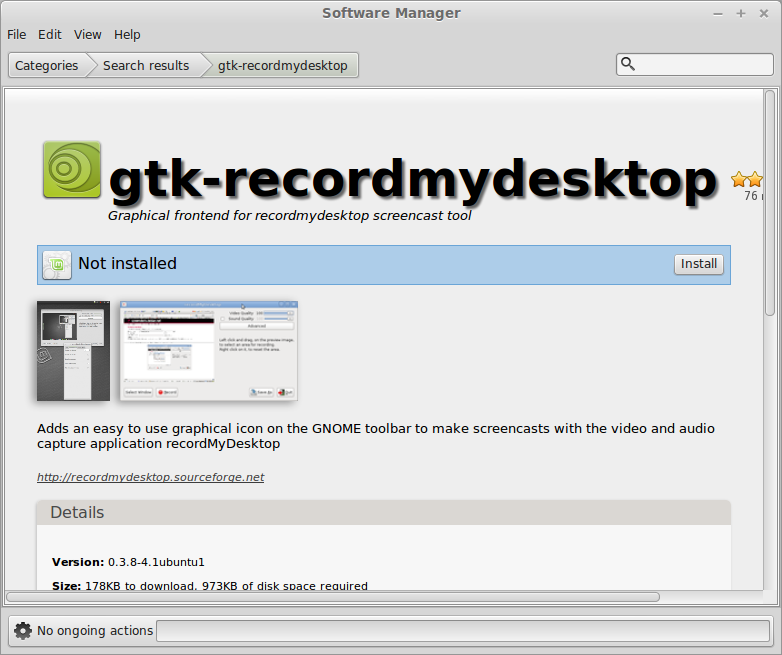The width and height of the screenshot is (782, 655).
Task: Close the Software Manager window
Action: (x=764, y=13)
